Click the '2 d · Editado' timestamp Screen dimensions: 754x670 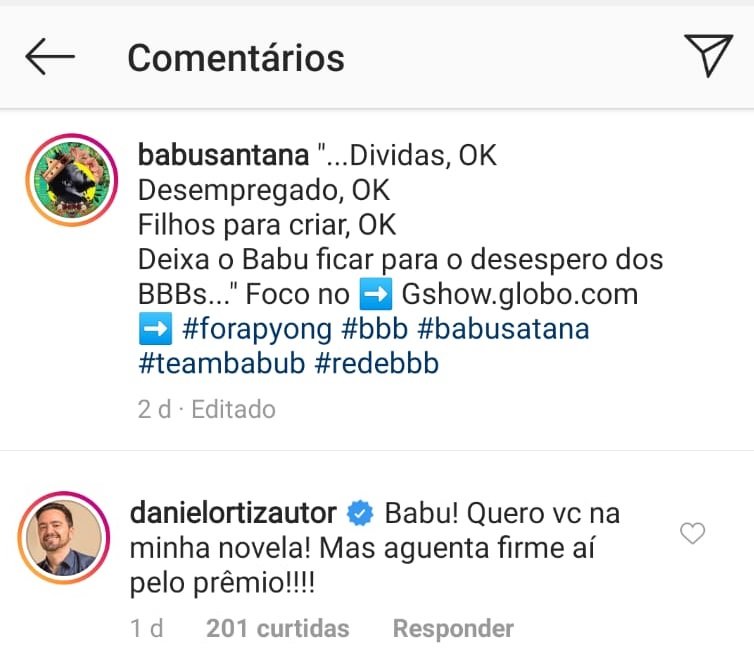pos(207,409)
